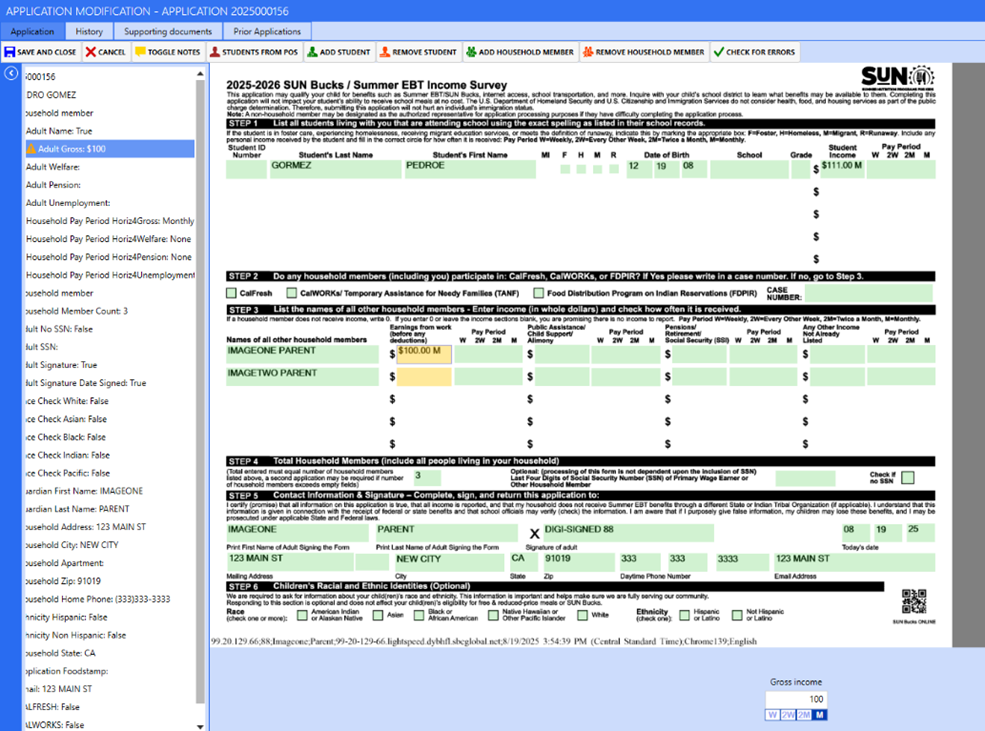This screenshot has height=731, width=985.
Task: Tick the Check if no SSN box
Action: click(x=908, y=478)
